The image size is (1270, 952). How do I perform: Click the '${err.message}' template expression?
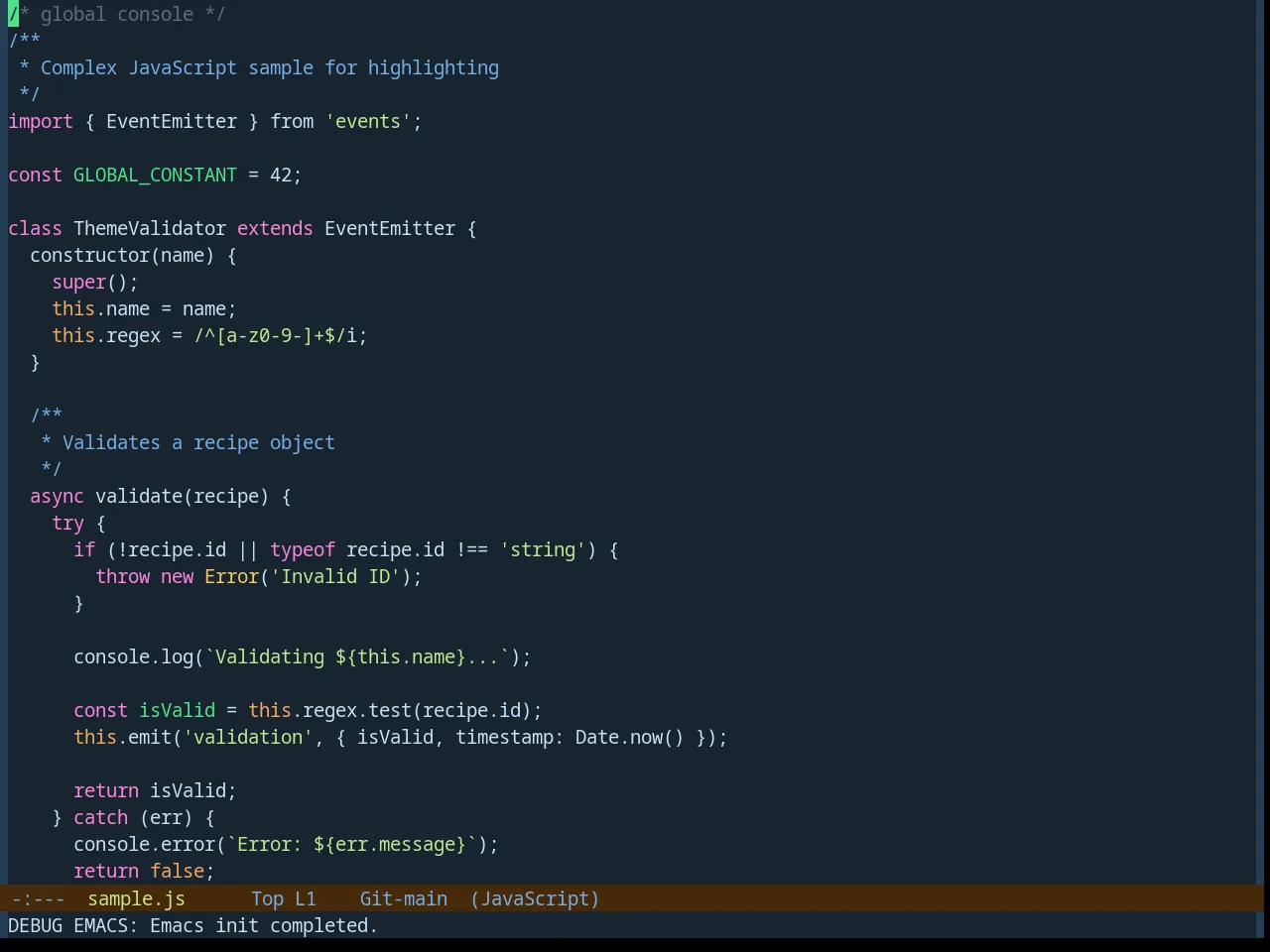[390, 844]
